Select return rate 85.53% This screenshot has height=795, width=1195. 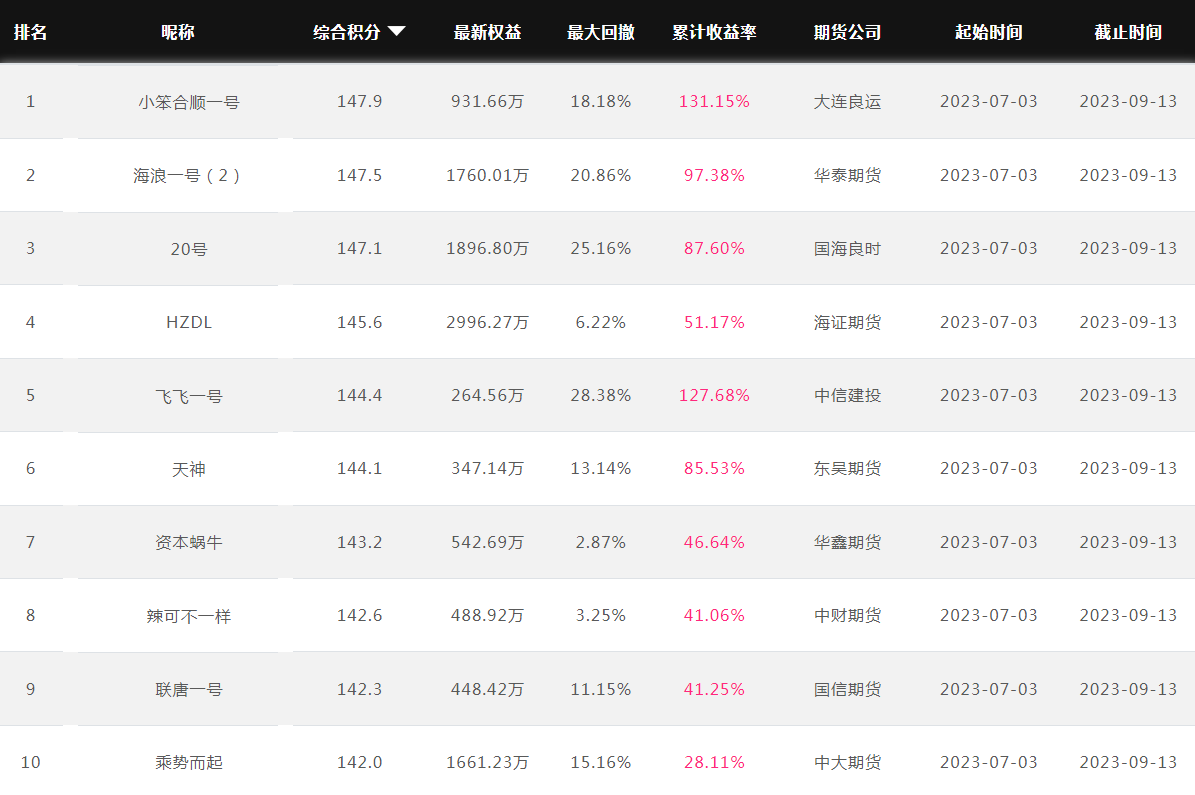714,469
